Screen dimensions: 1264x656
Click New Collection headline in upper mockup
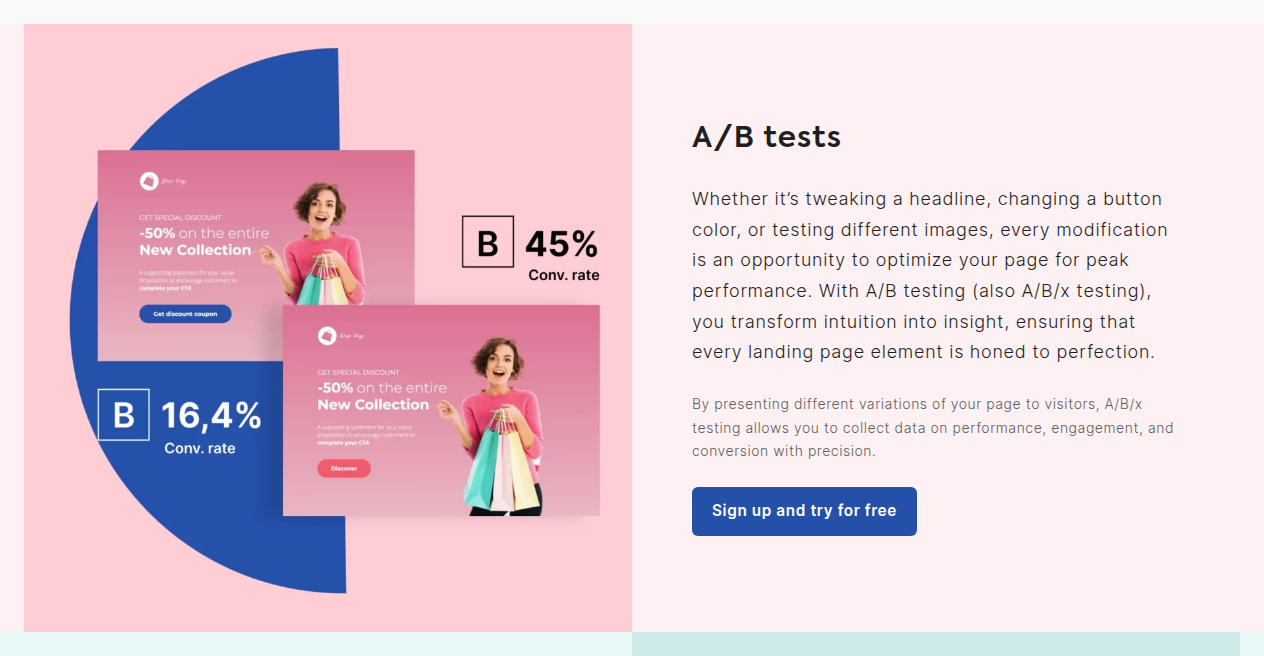pyautogui.click(x=195, y=250)
